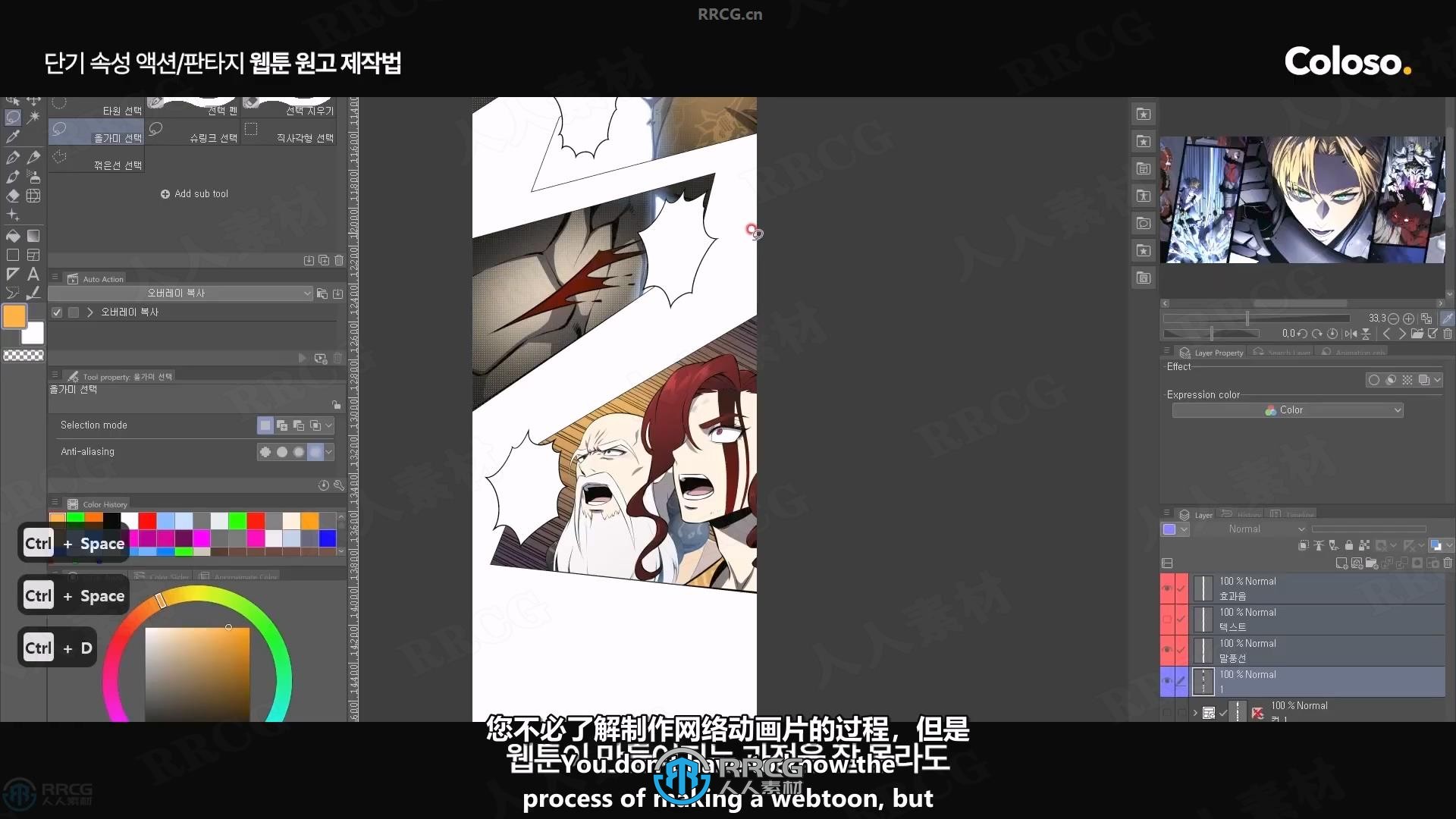Choose the 꺾은선 선택 sub tool

pyautogui.click(x=96, y=159)
